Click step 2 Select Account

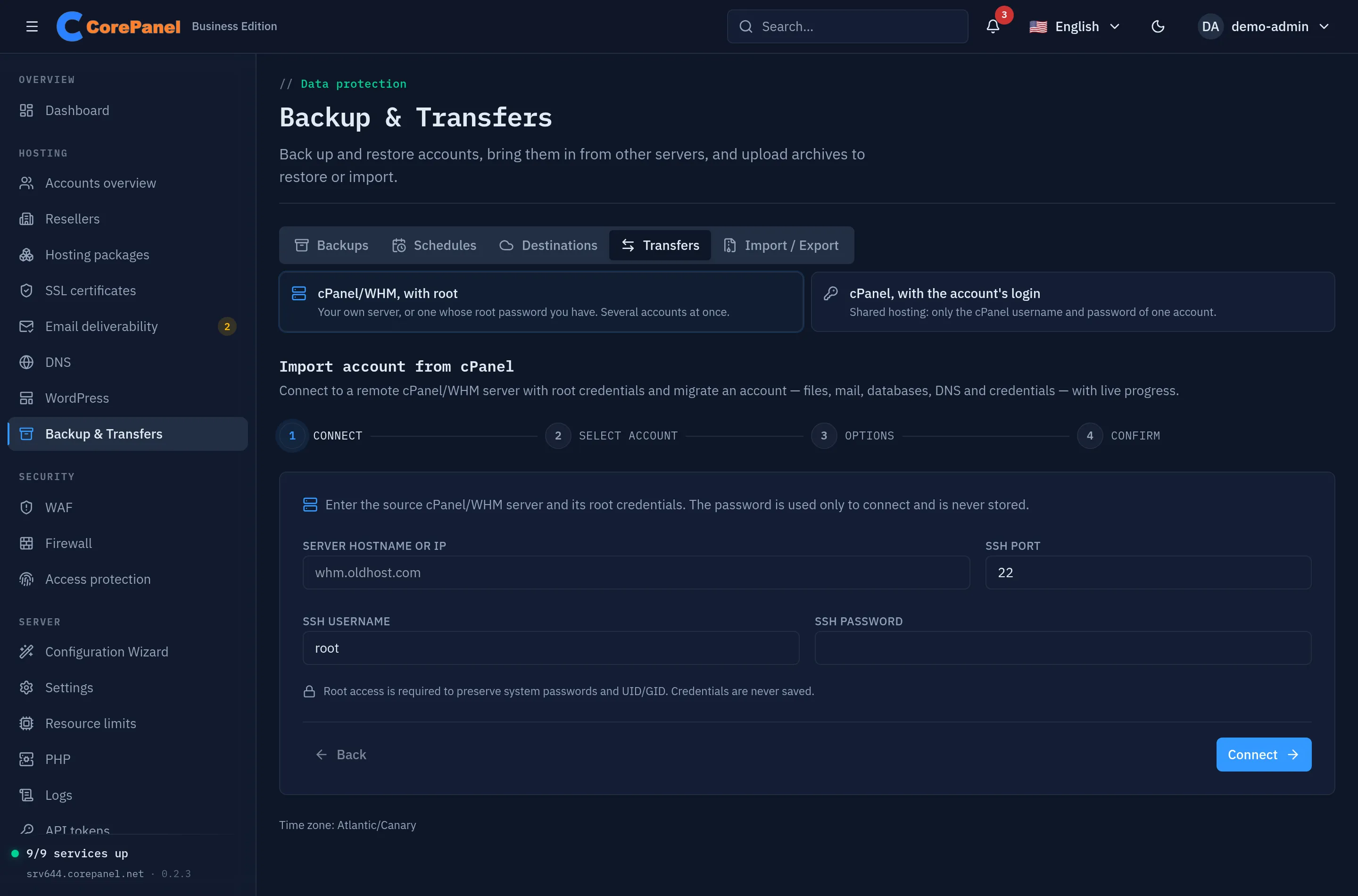(611, 435)
